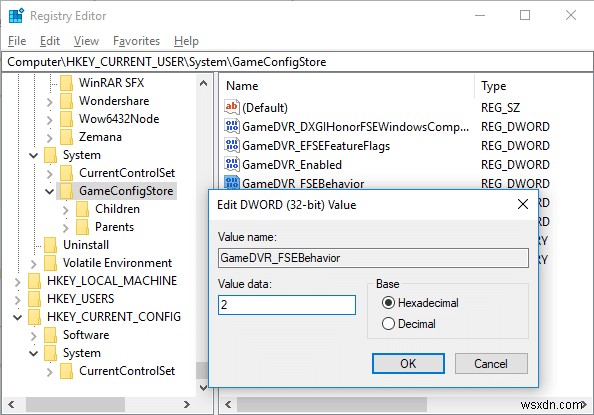Click the DWORD icon for GameDVR_FSEBehavior
The image size is (594, 415).
click(231, 182)
